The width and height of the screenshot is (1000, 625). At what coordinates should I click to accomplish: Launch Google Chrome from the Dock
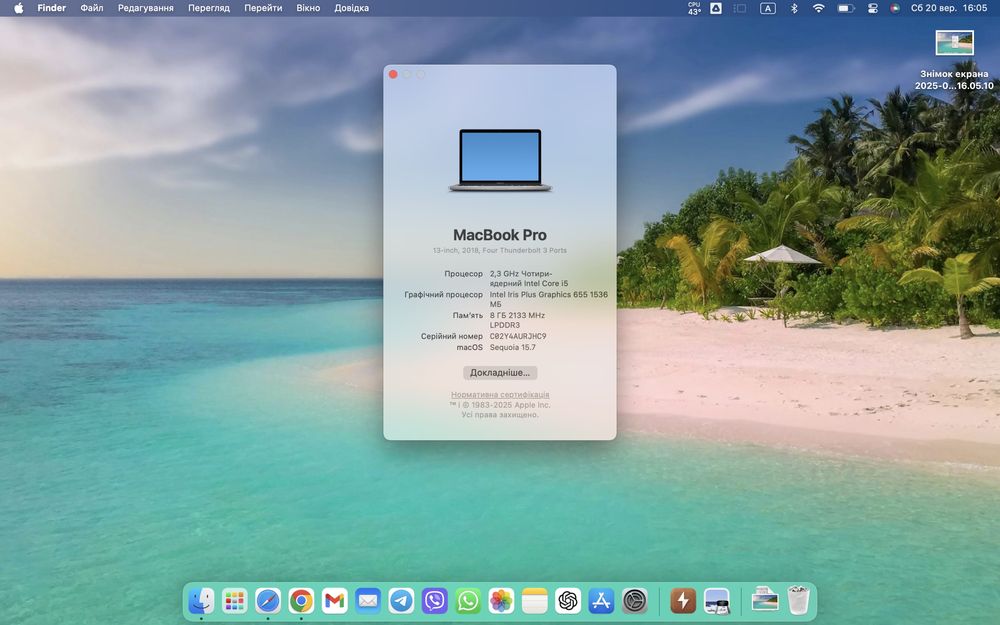(301, 601)
